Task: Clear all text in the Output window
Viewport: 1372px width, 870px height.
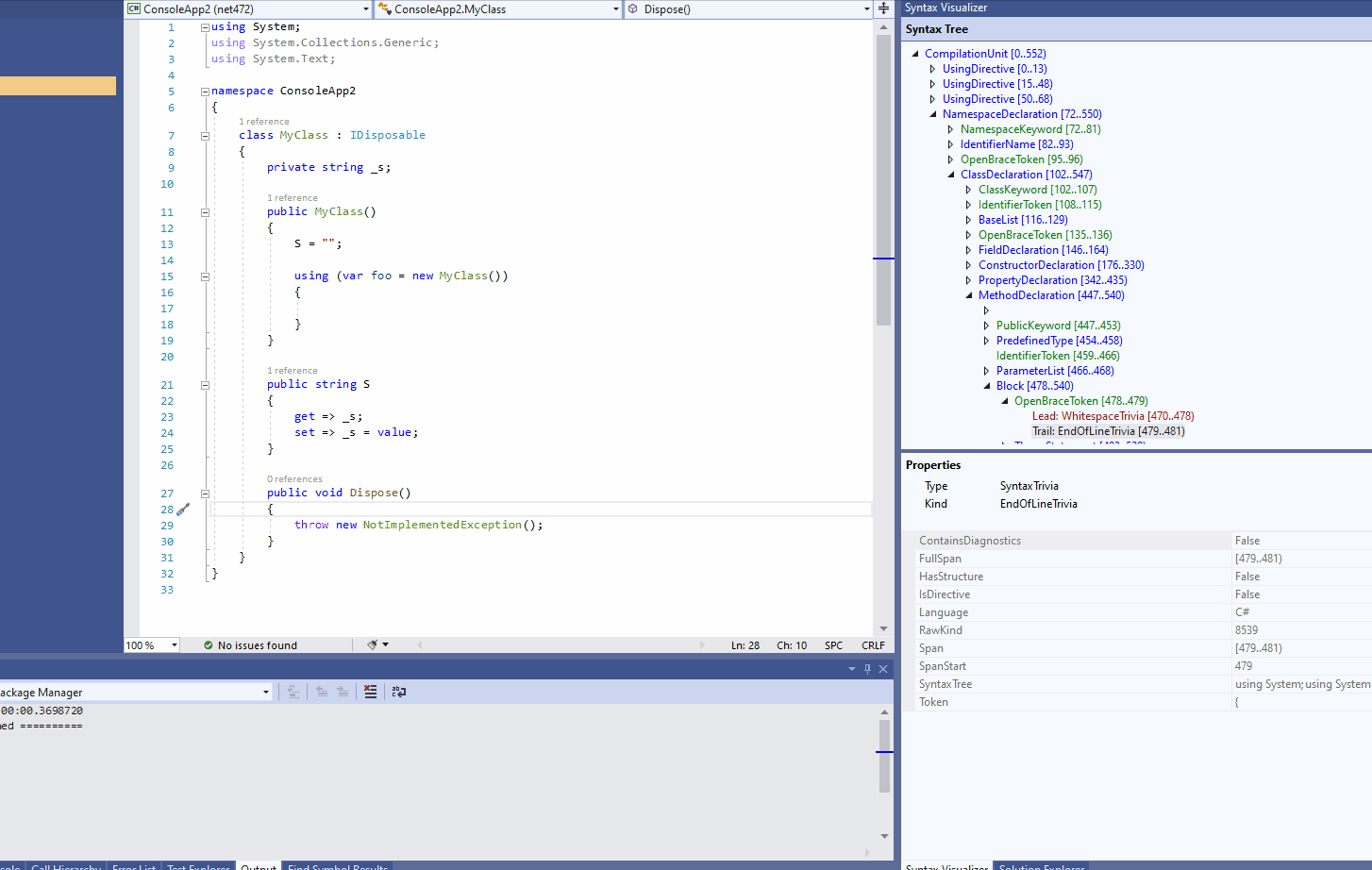Action: tap(371, 692)
